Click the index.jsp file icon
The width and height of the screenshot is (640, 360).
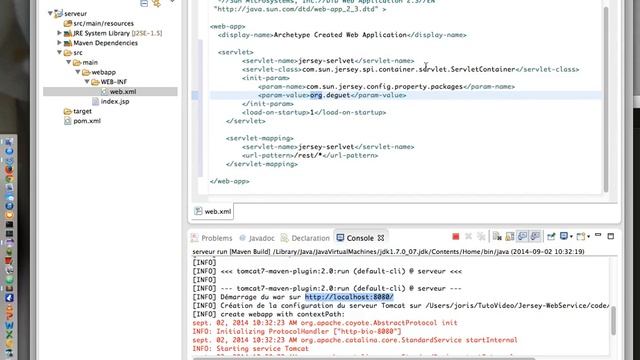tap(96, 101)
